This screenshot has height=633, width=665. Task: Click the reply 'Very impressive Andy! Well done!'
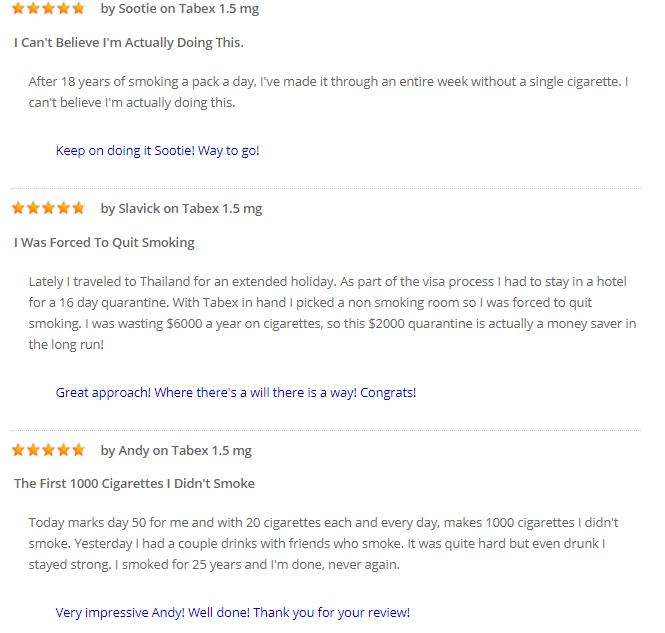pos(233,613)
